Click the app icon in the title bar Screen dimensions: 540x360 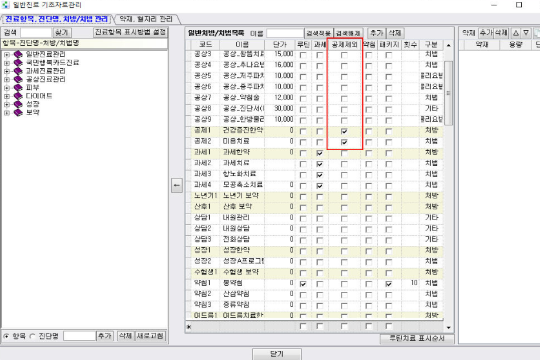6,5
